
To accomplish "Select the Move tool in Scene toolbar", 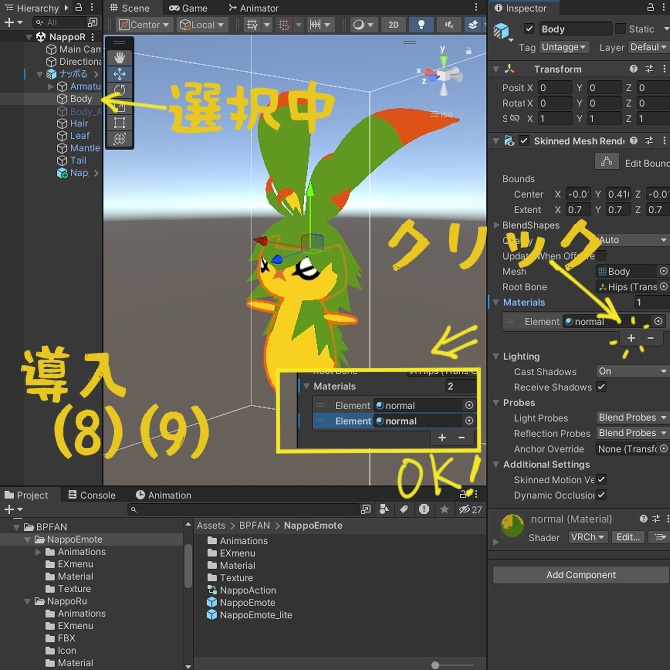I will 119,74.
